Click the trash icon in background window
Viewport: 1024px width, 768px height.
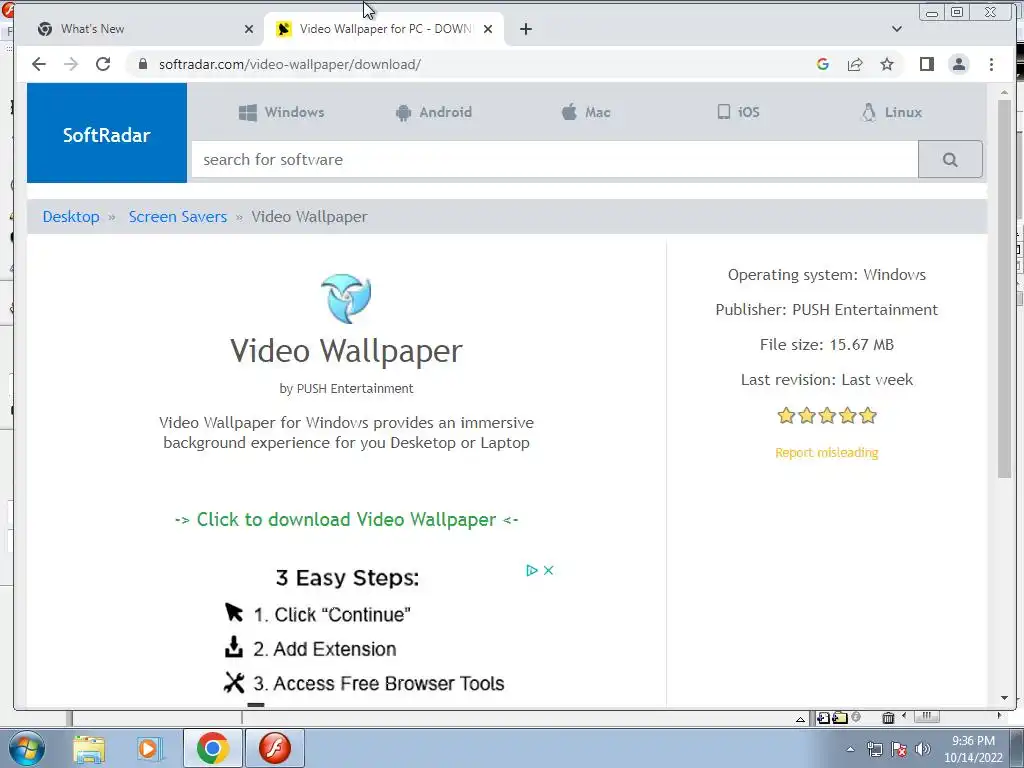(x=888, y=718)
